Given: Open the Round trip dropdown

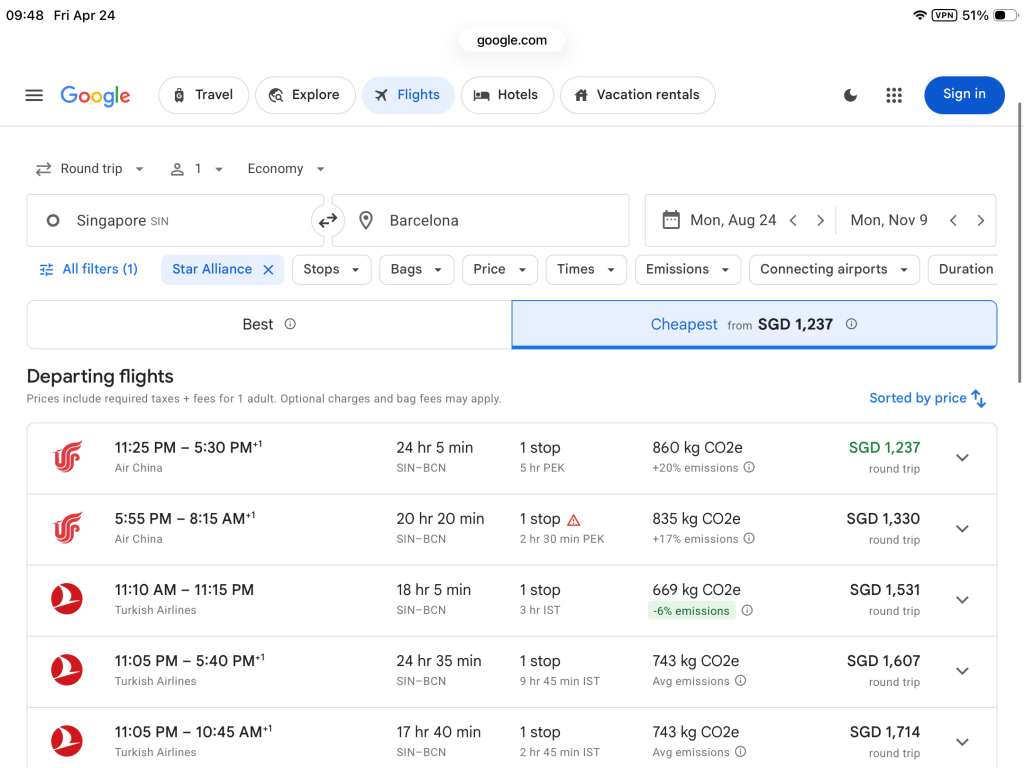Looking at the screenshot, I should click(x=90, y=169).
